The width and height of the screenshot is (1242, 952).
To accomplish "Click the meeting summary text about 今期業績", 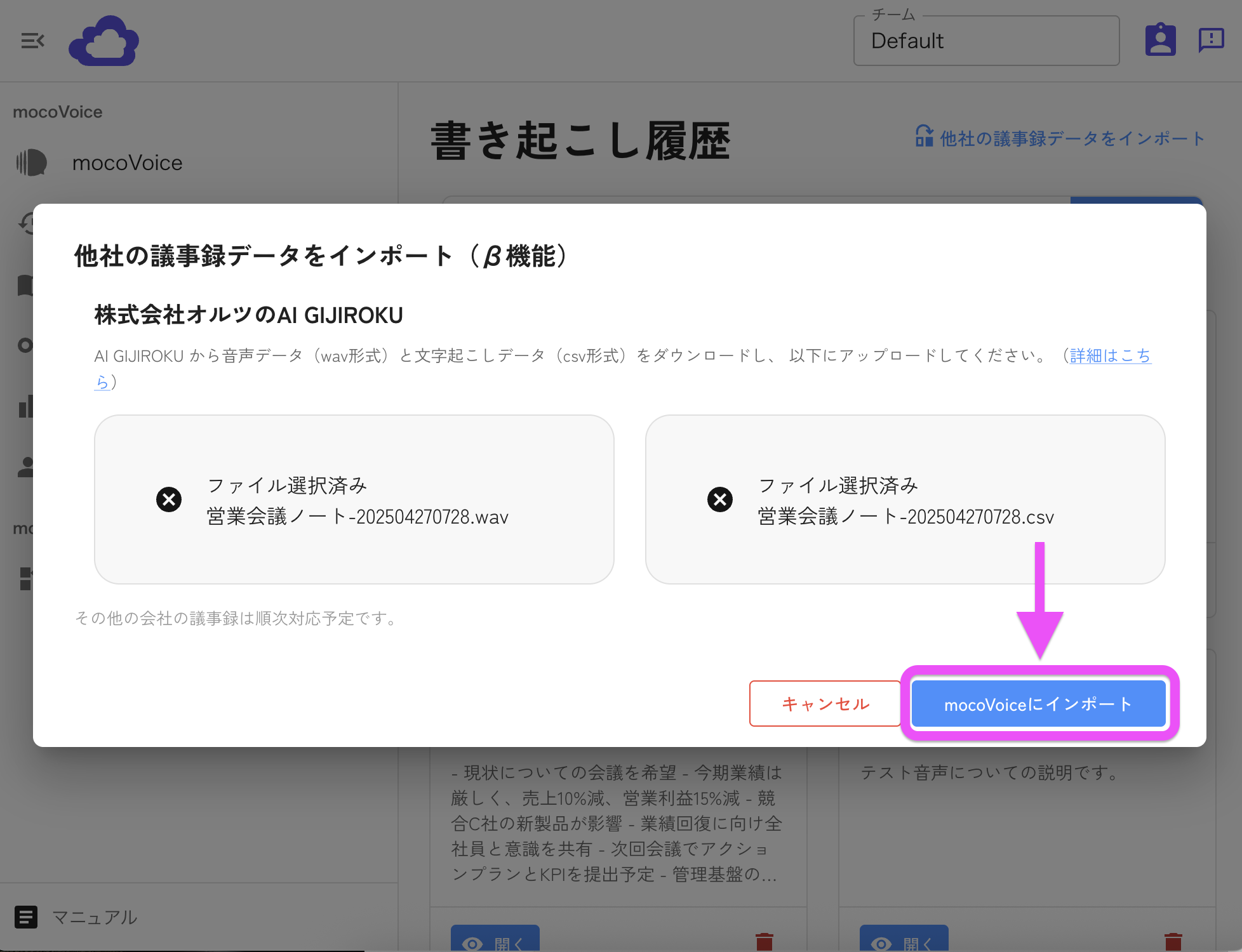I will point(616,823).
